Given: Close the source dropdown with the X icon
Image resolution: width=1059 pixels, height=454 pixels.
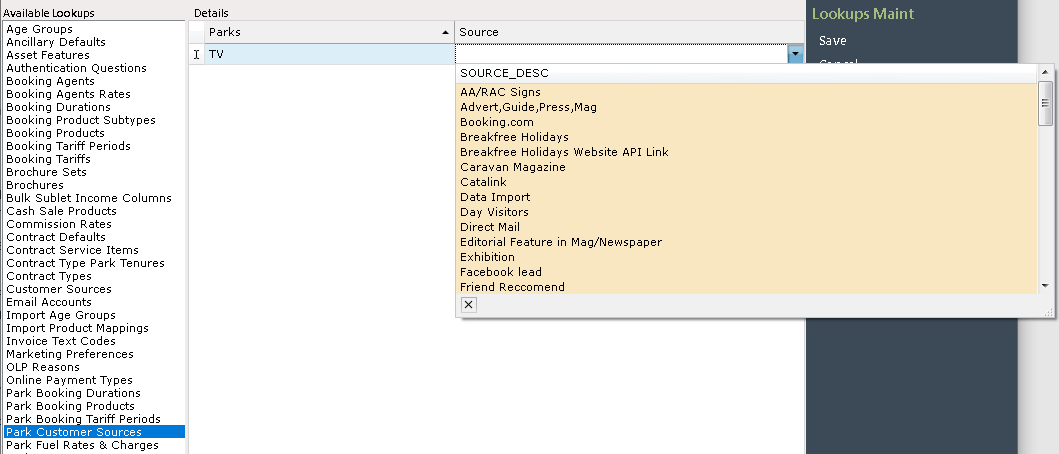Looking at the screenshot, I should point(469,305).
